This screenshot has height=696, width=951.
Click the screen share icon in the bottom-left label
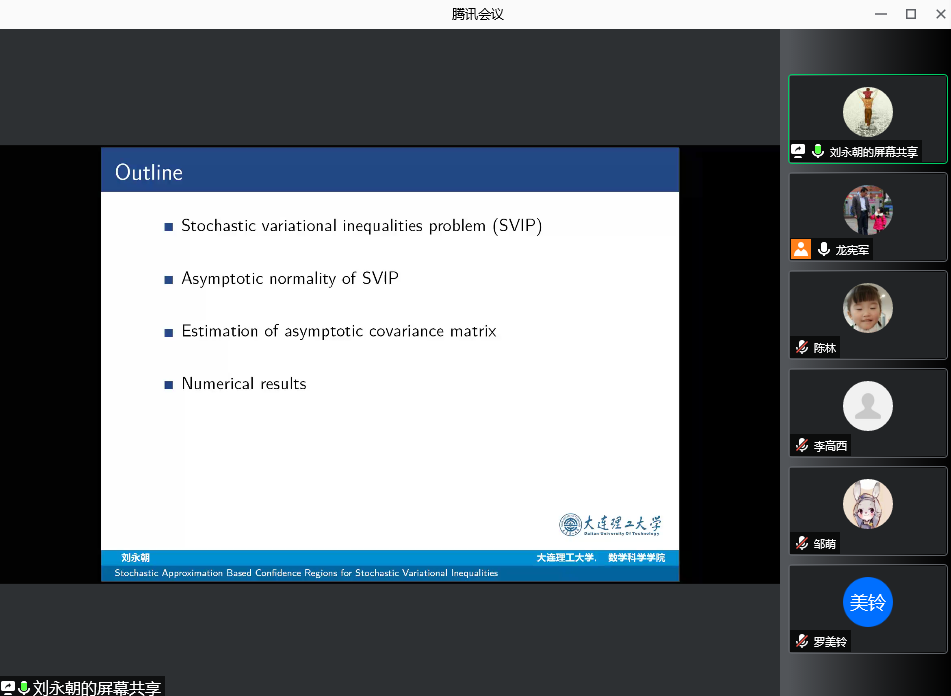tap(8, 688)
